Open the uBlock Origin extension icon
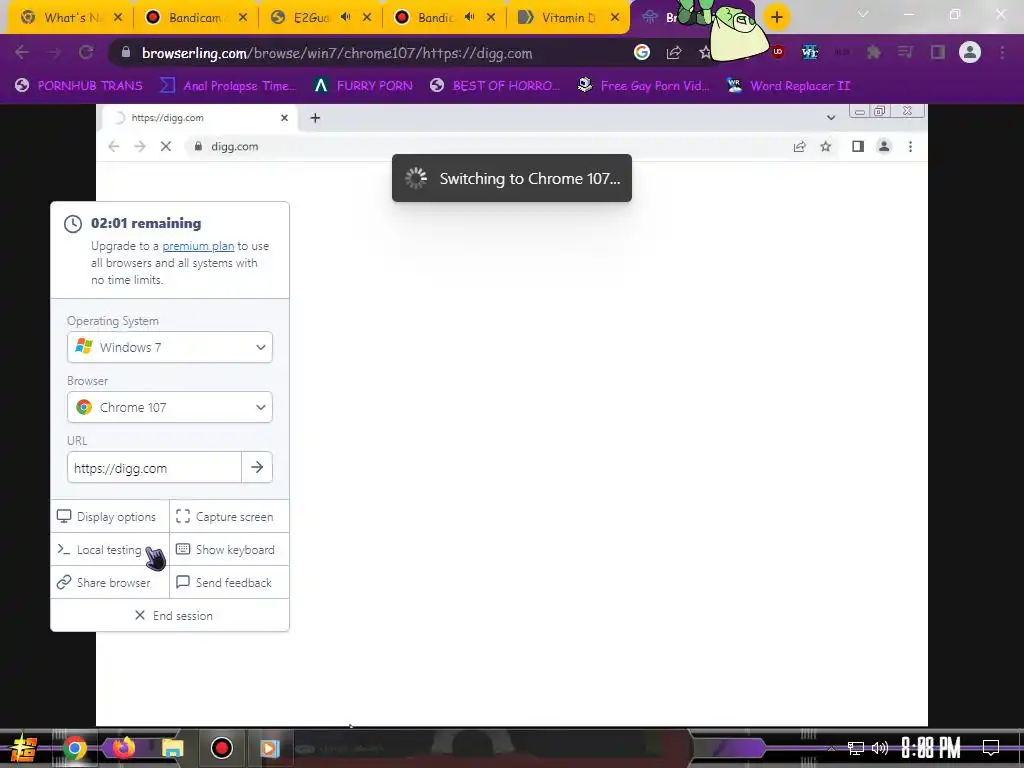Screen dimensions: 1024x768 click(x=777, y=52)
